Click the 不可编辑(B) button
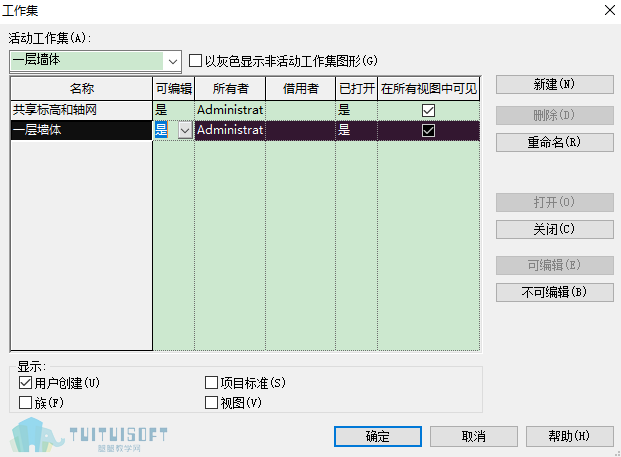Screen dimensions: 621x457 554,292
